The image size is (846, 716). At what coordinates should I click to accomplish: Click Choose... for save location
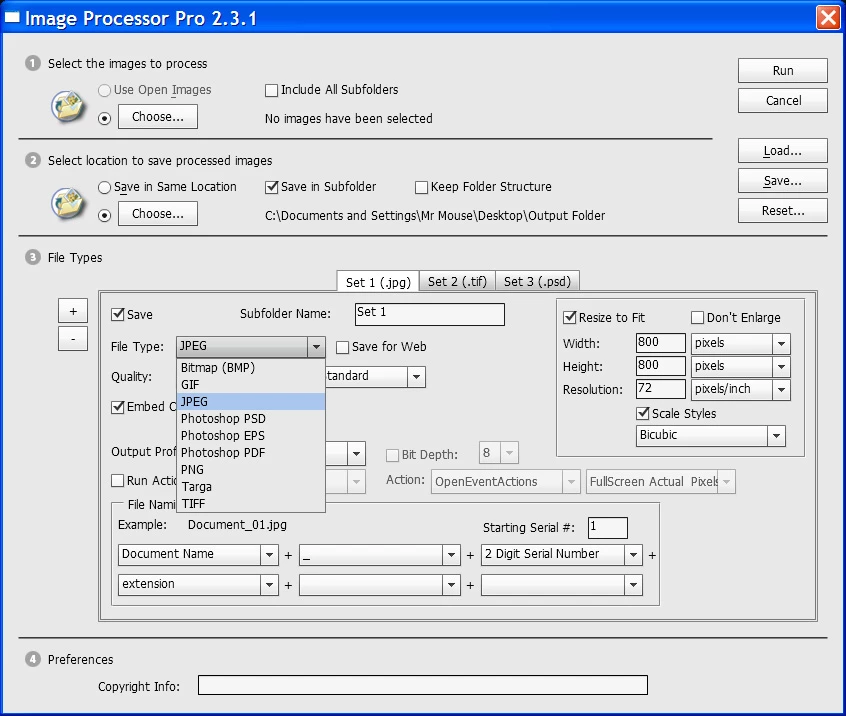[158, 214]
